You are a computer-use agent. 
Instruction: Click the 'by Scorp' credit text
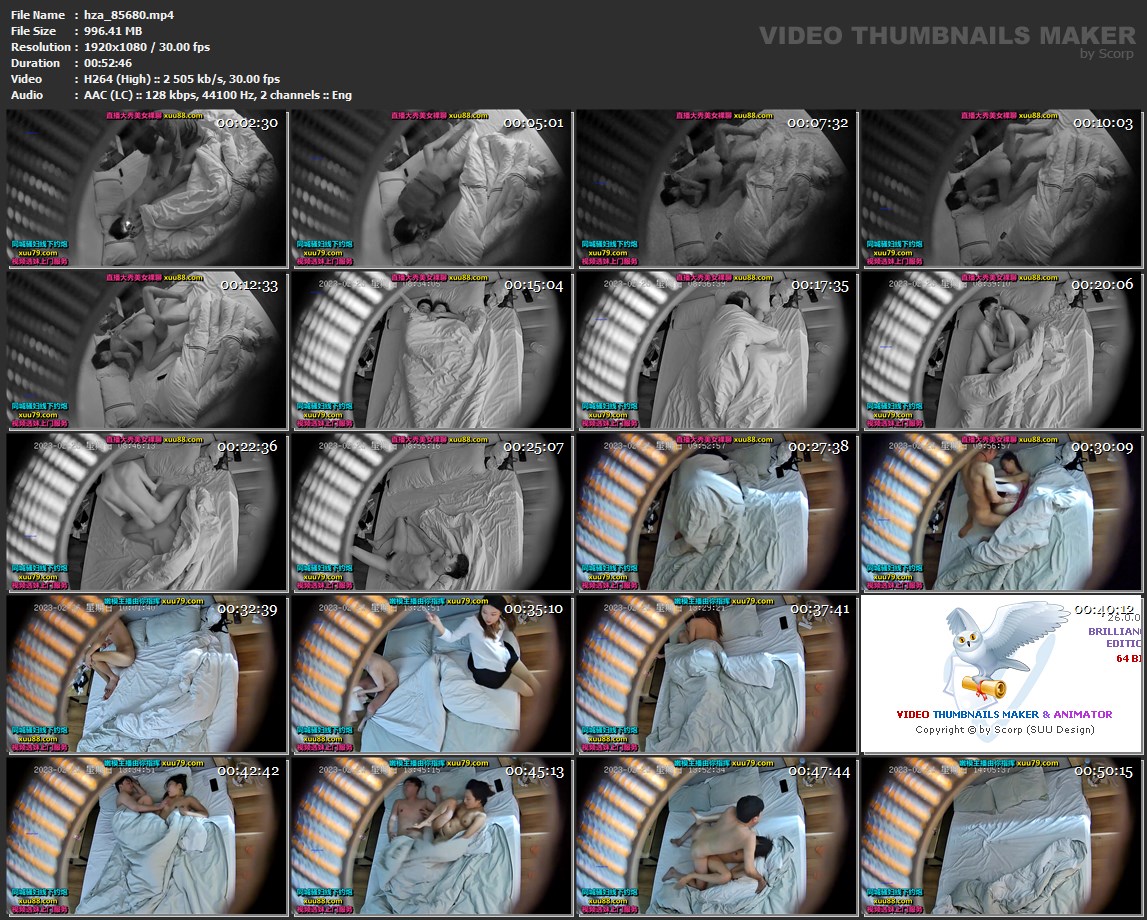[1107, 54]
